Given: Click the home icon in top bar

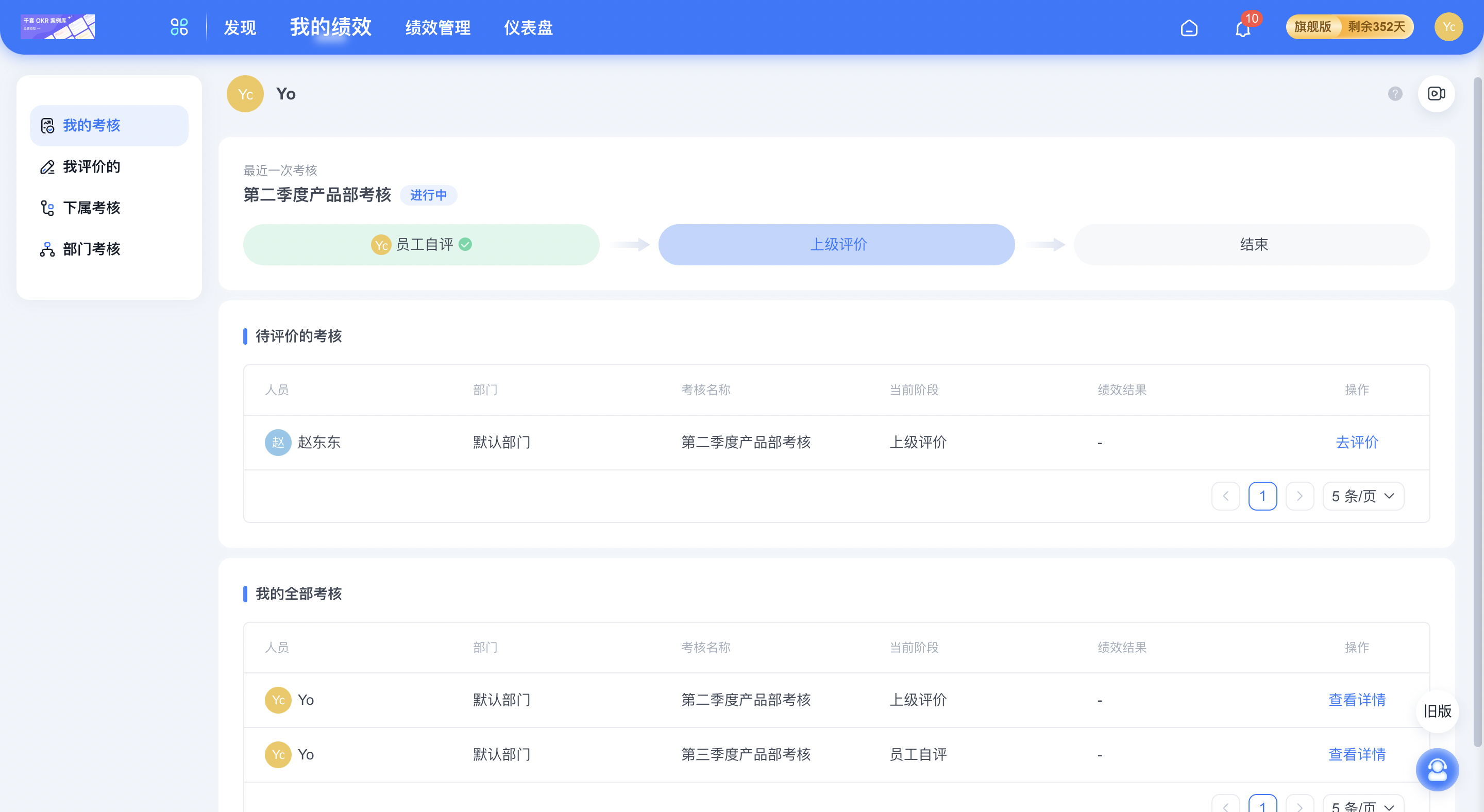Looking at the screenshot, I should coord(1189,28).
